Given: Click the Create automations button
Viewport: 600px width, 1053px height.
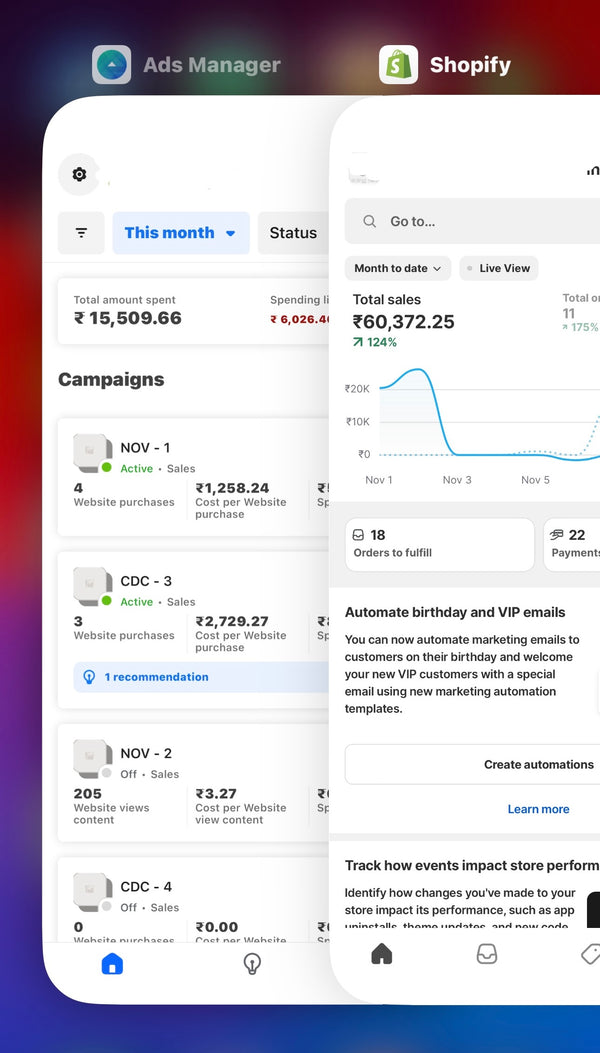Looking at the screenshot, I should pyautogui.click(x=538, y=764).
